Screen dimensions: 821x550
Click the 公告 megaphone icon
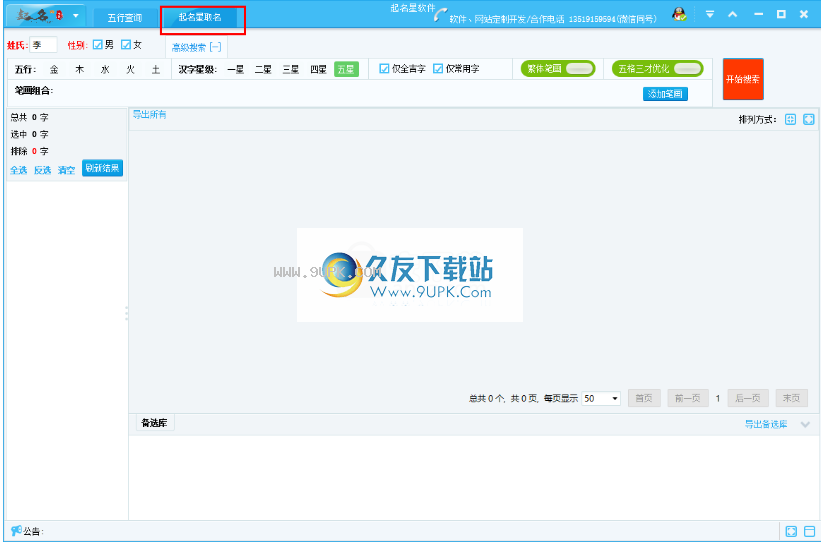coord(16,531)
